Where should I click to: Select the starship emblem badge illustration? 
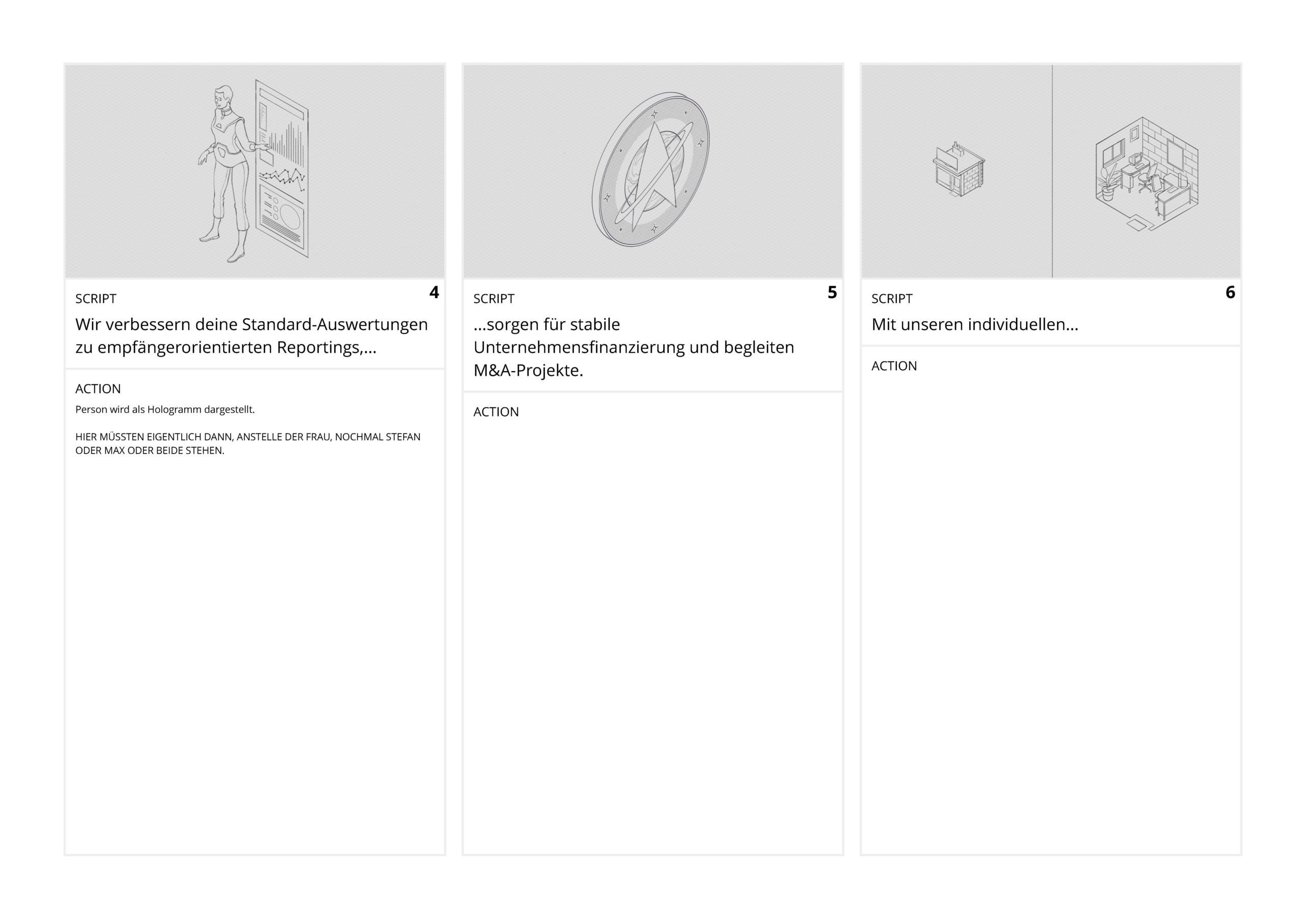pyautogui.click(x=650, y=169)
